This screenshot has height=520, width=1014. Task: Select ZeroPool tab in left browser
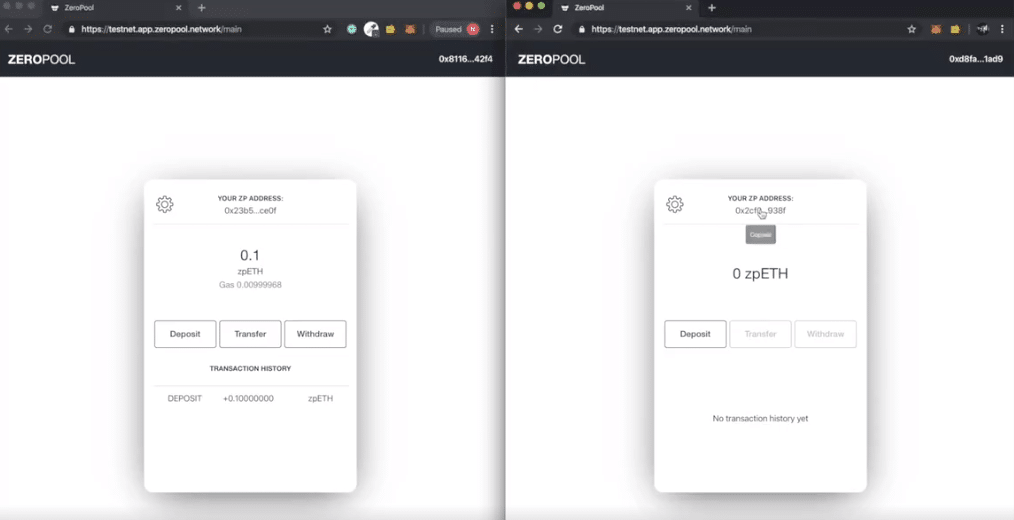coord(115,8)
